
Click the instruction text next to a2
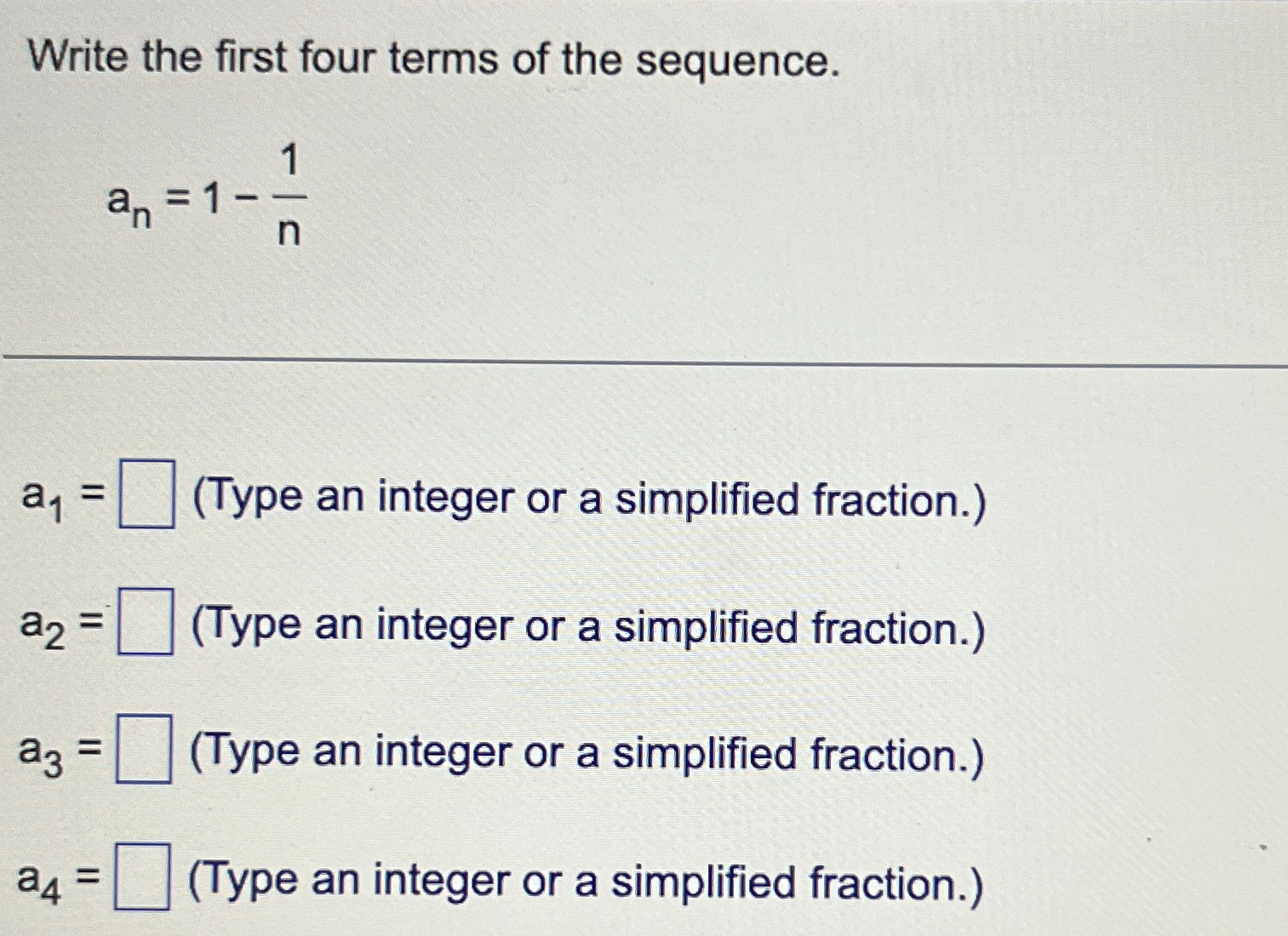pyautogui.click(x=587, y=628)
